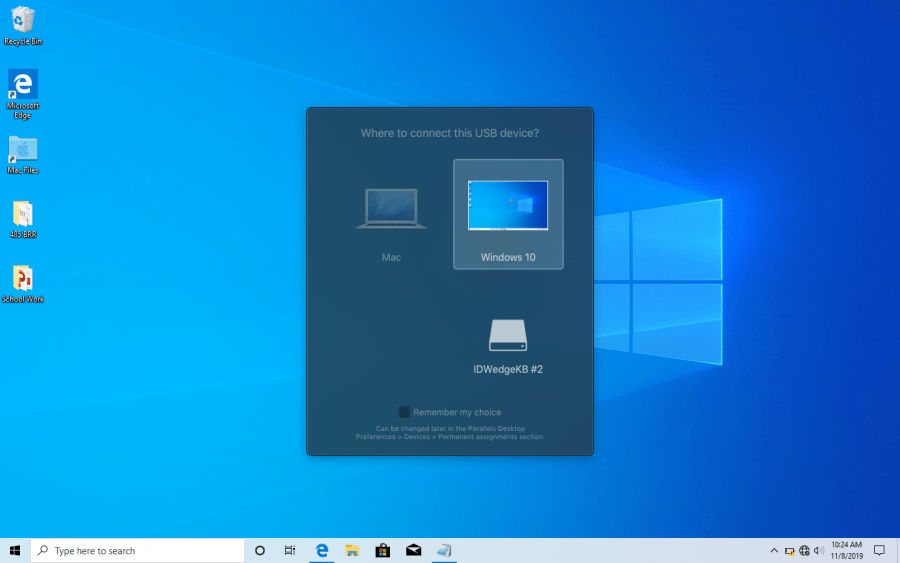Choose Windows 10 as USB destination
Image resolution: width=900 pixels, height=563 pixels.
coord(508,214)
